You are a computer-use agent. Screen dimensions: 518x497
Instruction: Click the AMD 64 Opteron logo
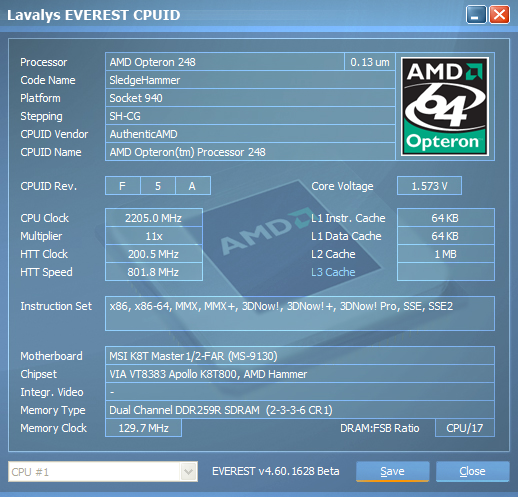pos(445,106)
